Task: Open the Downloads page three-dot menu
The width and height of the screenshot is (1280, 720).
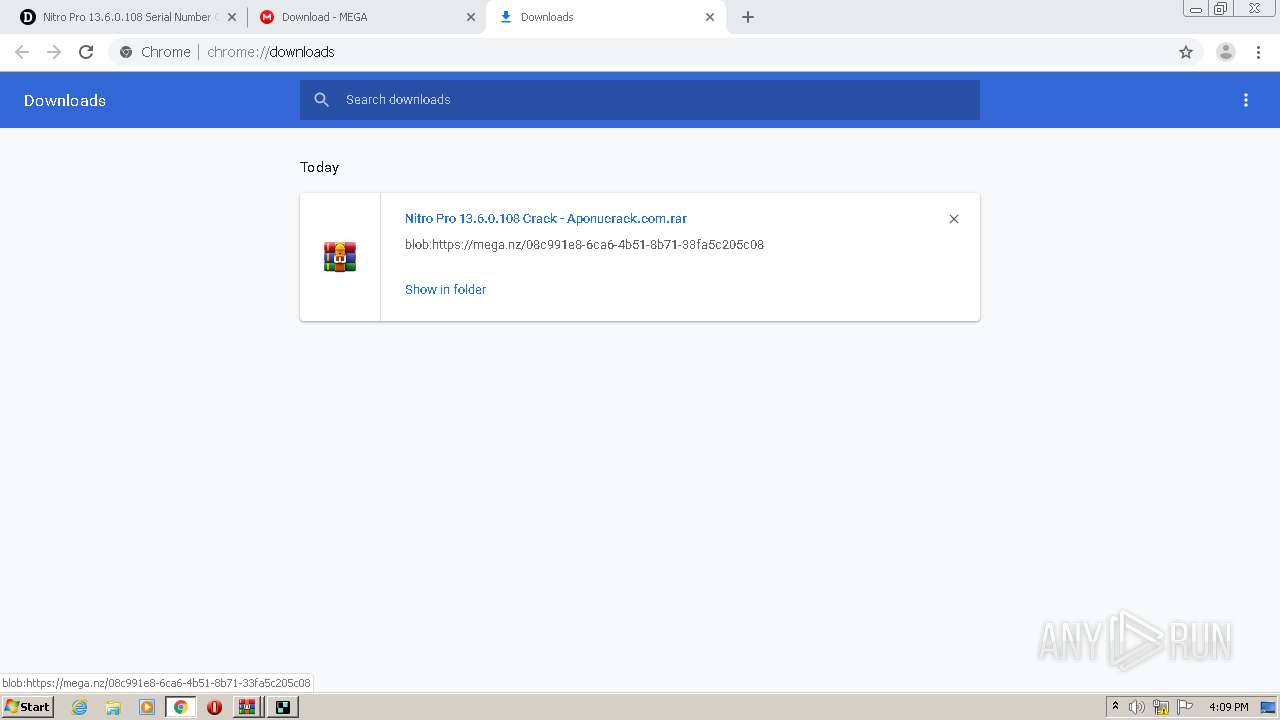Action: tap(1246, 100)
